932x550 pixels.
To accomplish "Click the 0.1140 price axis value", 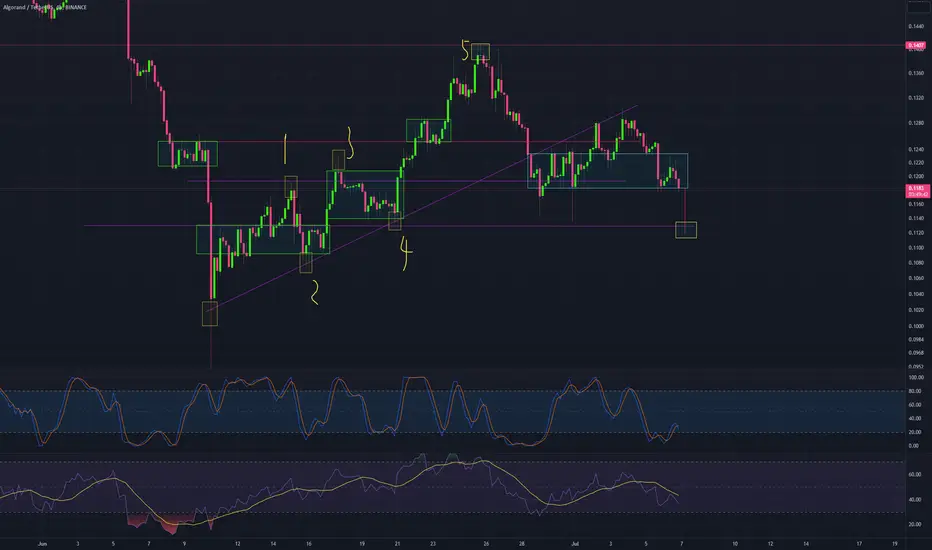I will pos(916,218).
